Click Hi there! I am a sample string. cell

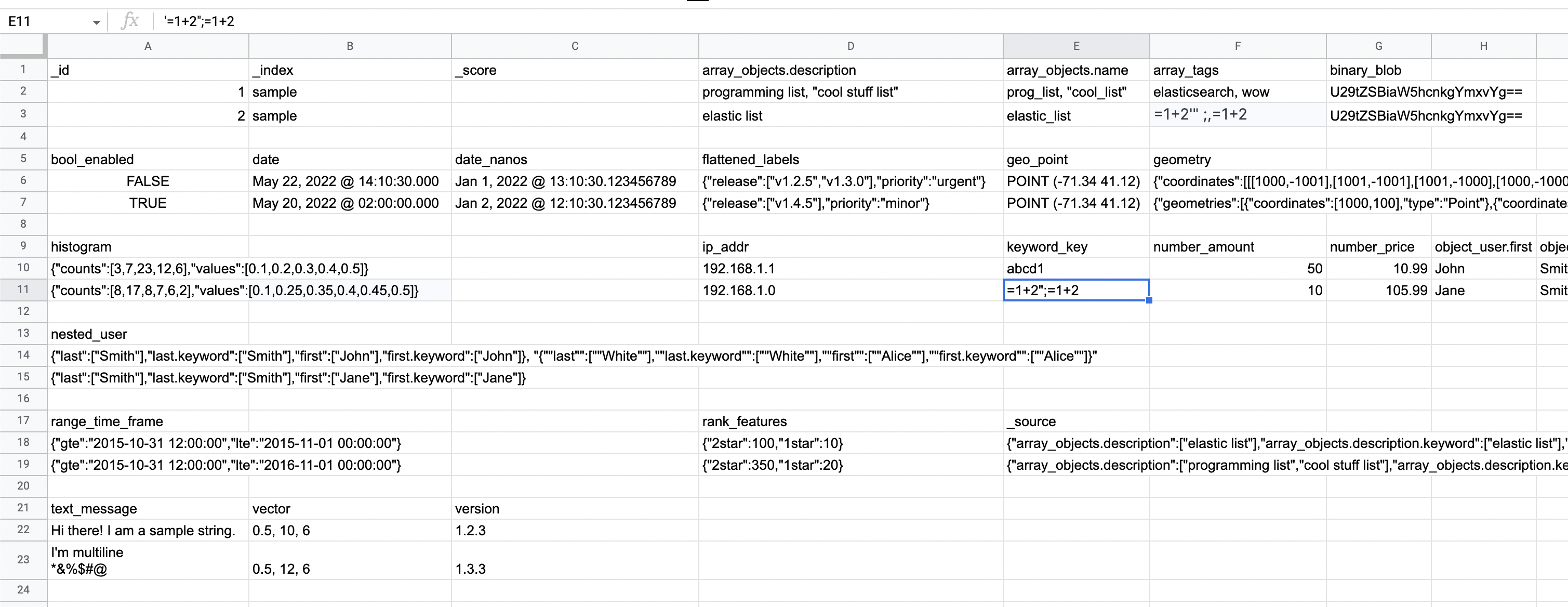click(x=148, y=530)
